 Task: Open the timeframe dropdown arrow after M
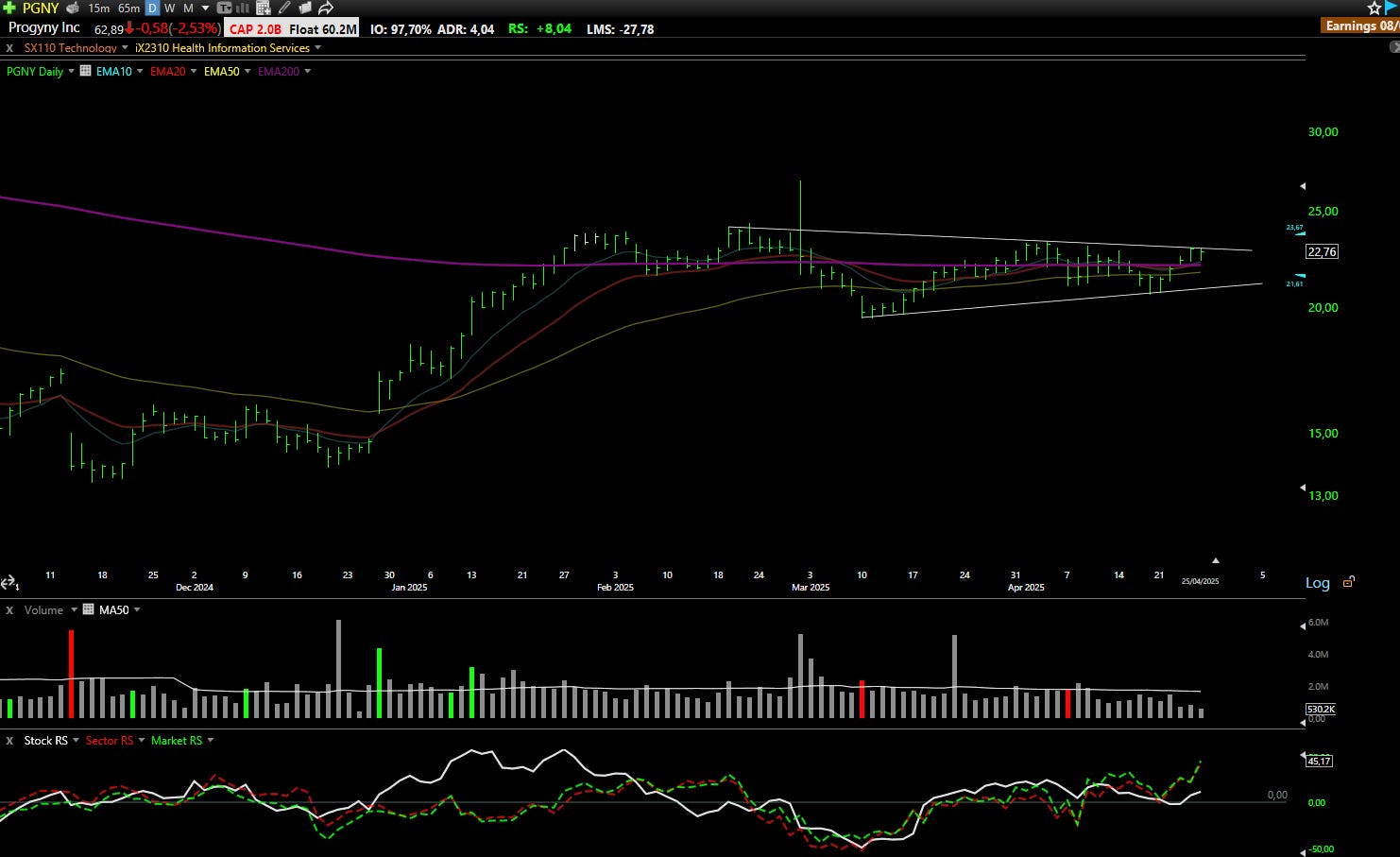205,8
